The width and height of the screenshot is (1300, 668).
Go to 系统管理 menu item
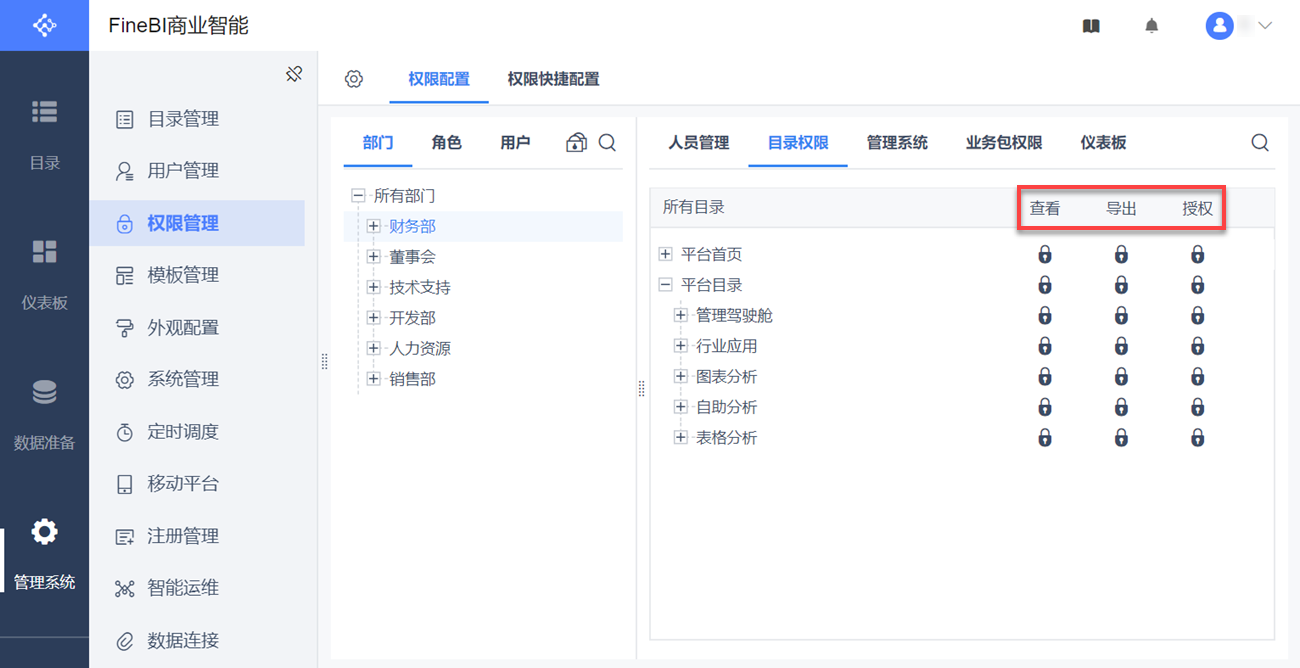point(182,380)
